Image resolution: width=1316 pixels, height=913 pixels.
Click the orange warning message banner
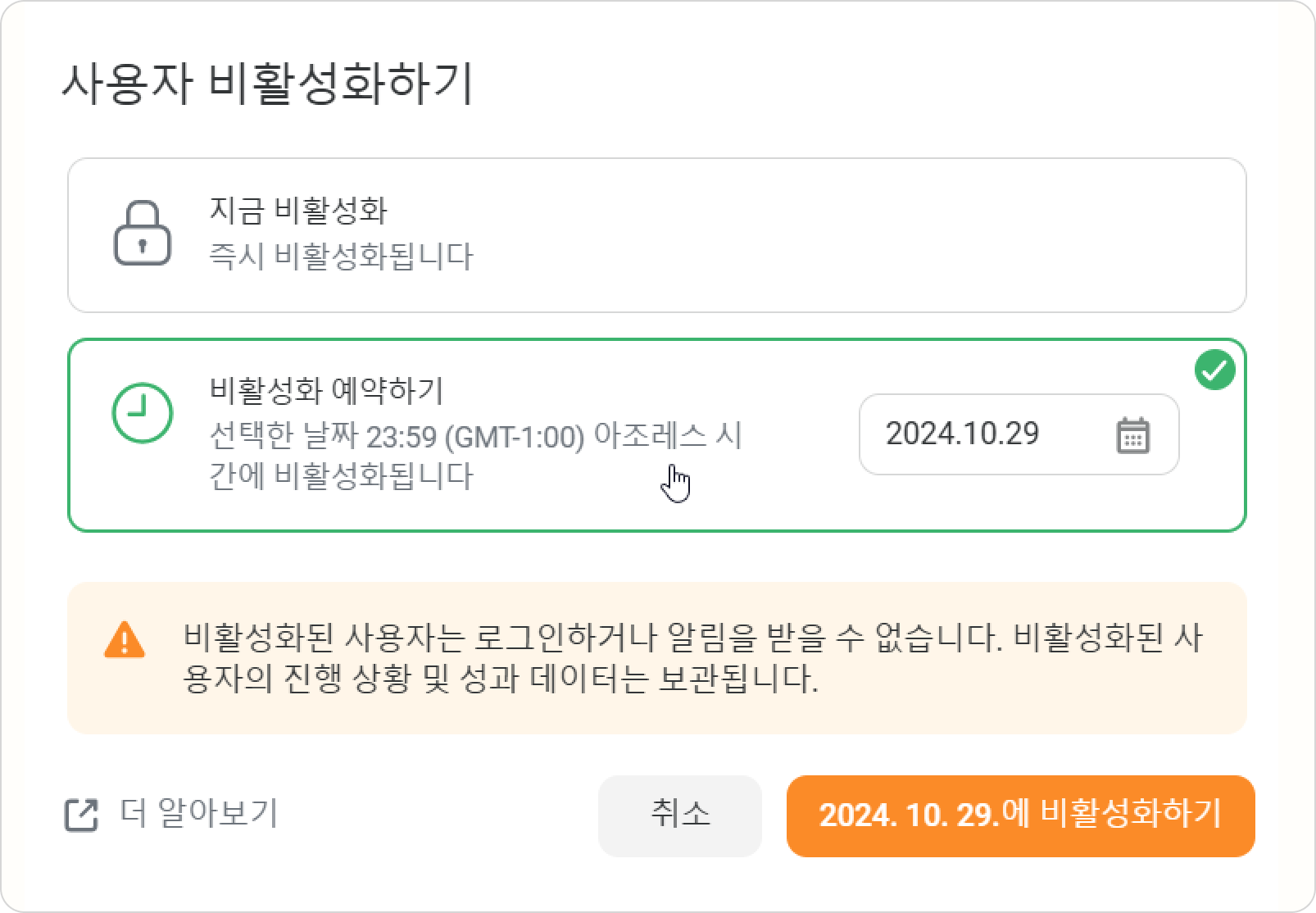(x=656, y=658)
